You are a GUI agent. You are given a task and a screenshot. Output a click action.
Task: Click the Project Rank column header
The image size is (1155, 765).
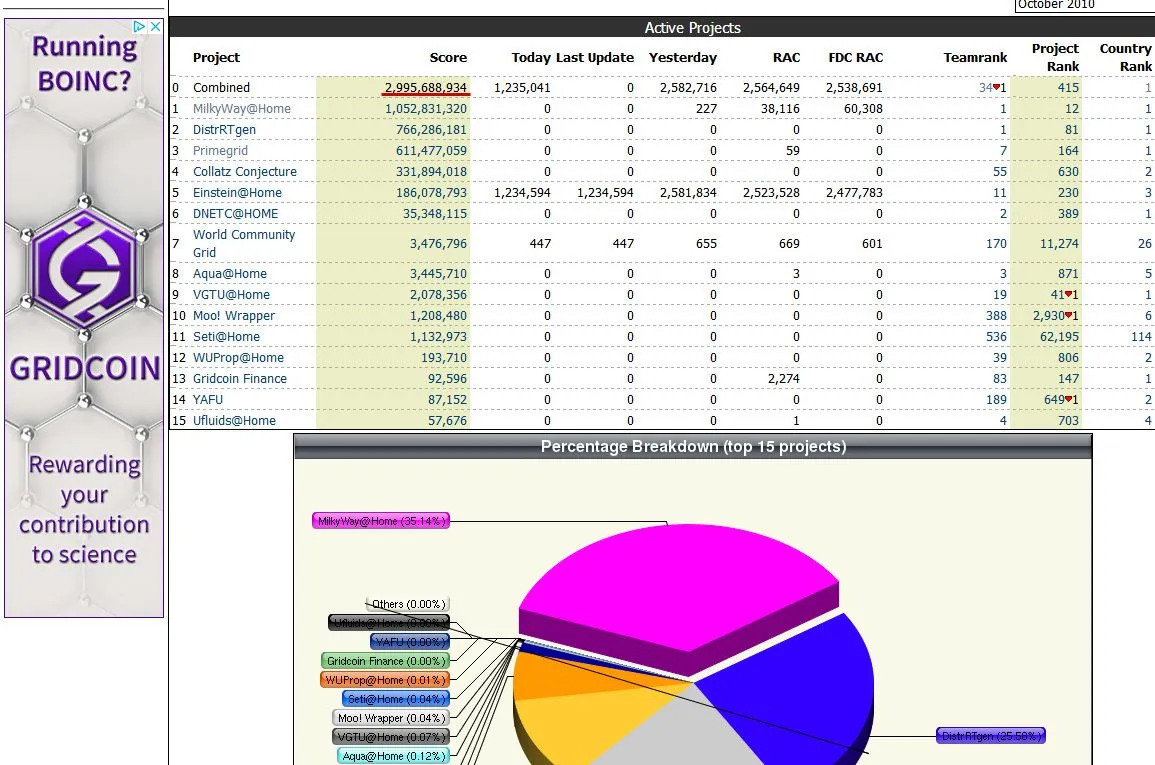coord(1056,57)
